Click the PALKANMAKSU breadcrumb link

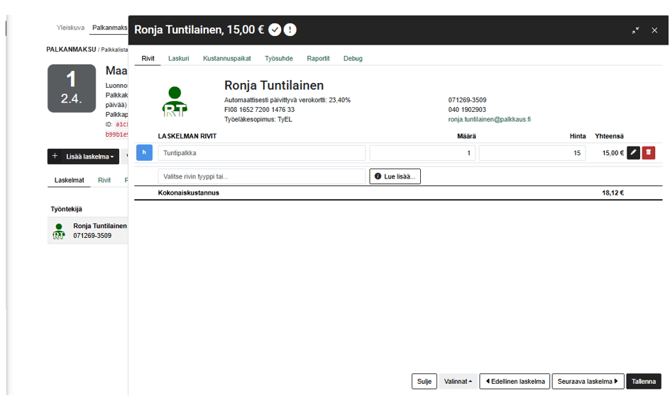coord(71,50)
